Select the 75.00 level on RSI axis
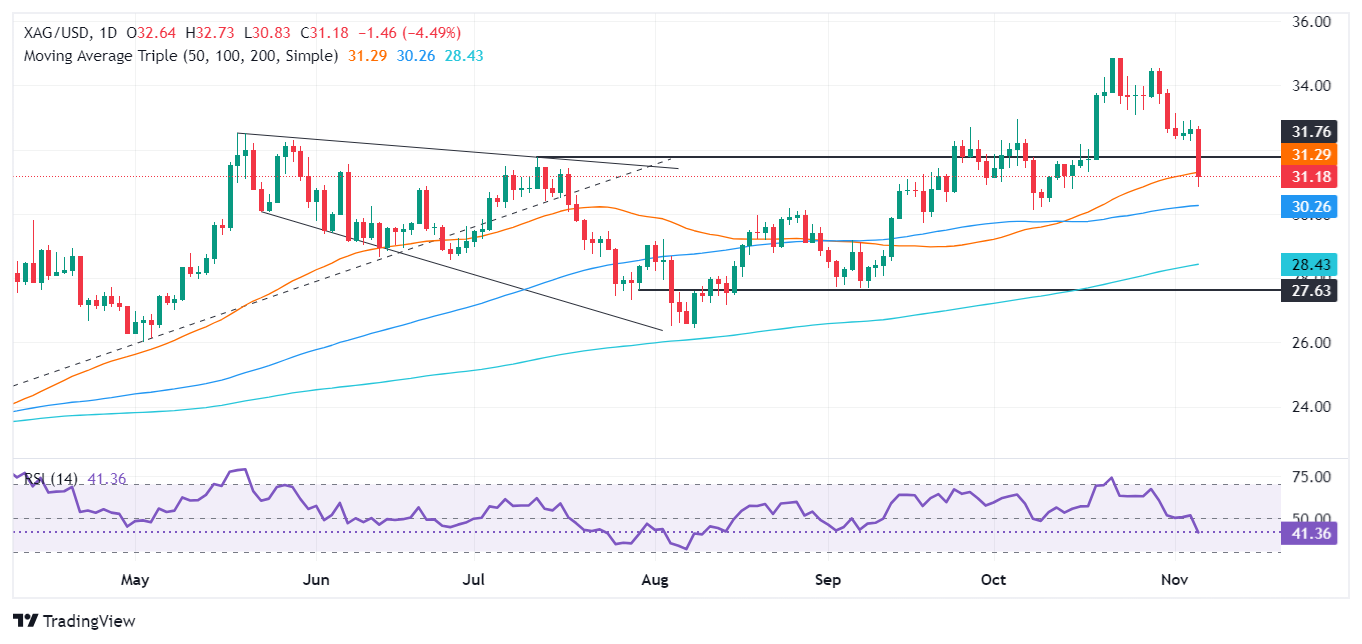The image size is (1362, 644). 1309,478
